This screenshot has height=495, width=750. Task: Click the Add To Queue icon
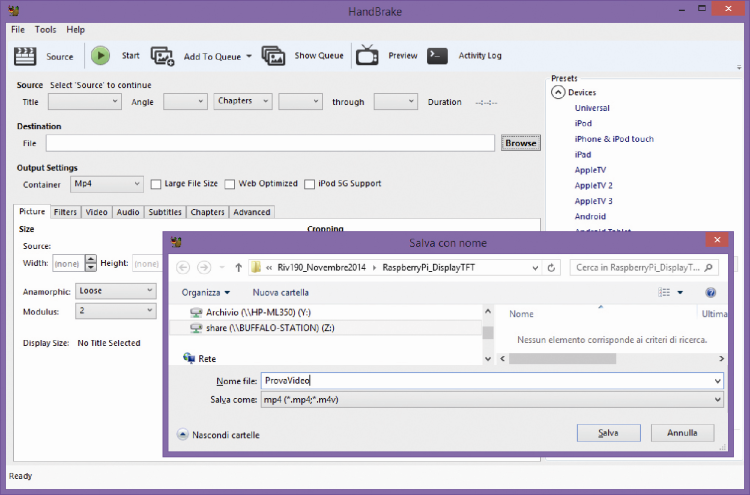pyautogui.click(x=163, y=56)
